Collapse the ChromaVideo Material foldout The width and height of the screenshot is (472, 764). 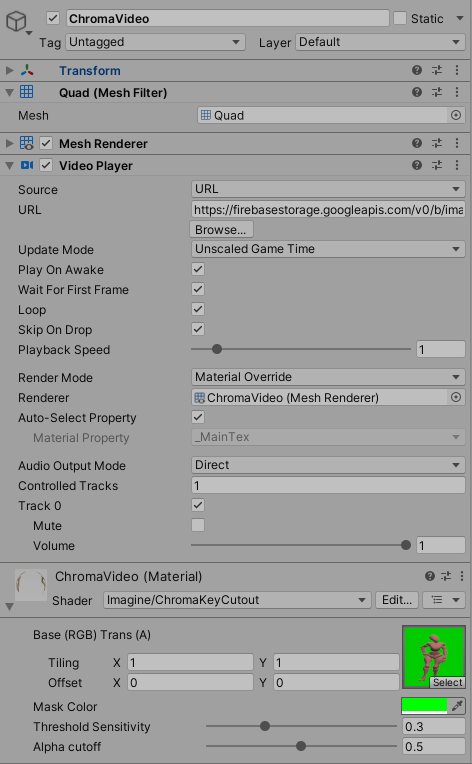[9, 607]
